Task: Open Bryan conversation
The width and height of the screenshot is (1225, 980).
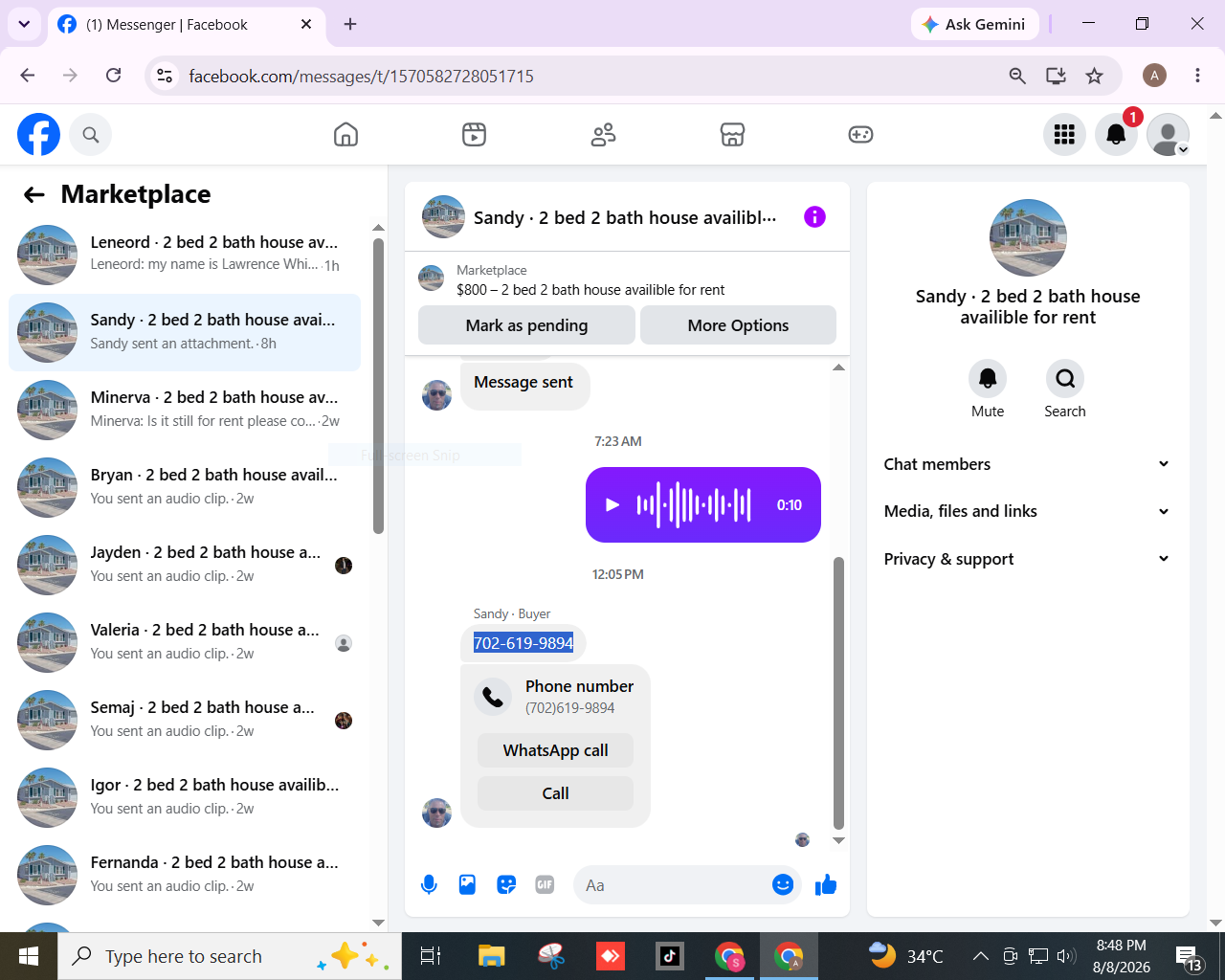Action: click(185, 487)
